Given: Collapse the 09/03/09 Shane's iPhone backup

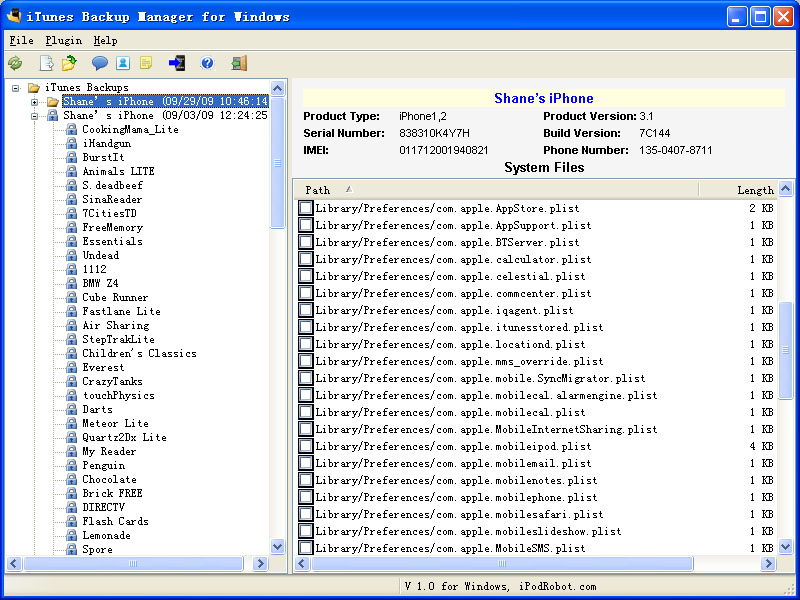Looking at the screenshot, I should [34, 116].
